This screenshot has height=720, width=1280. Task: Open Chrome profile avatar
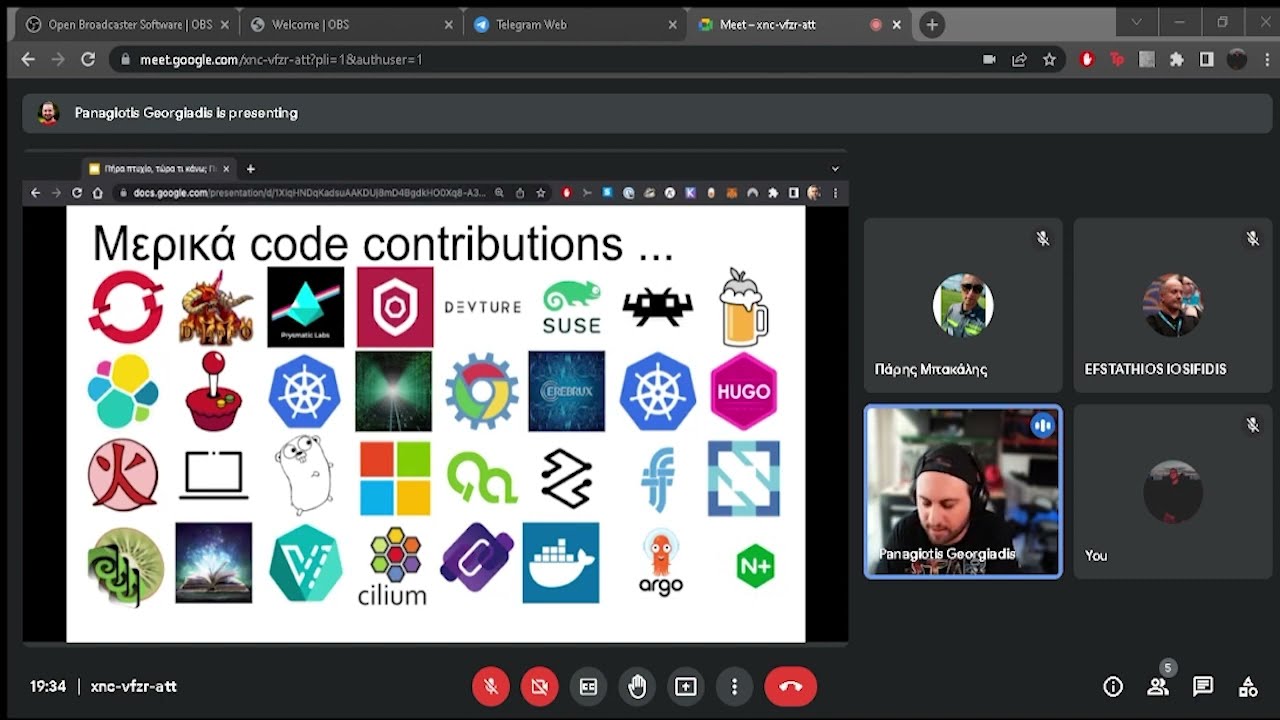[x=1237, y=60]
